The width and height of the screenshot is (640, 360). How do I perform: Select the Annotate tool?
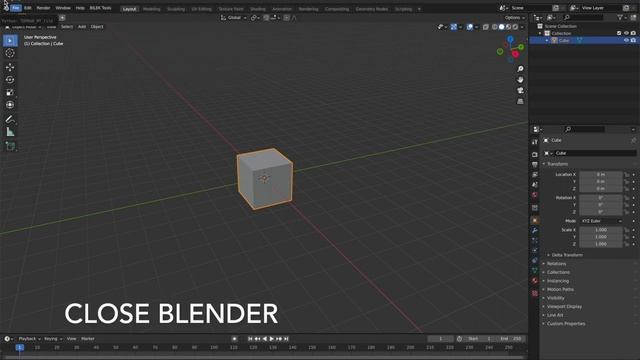point(10,119)
